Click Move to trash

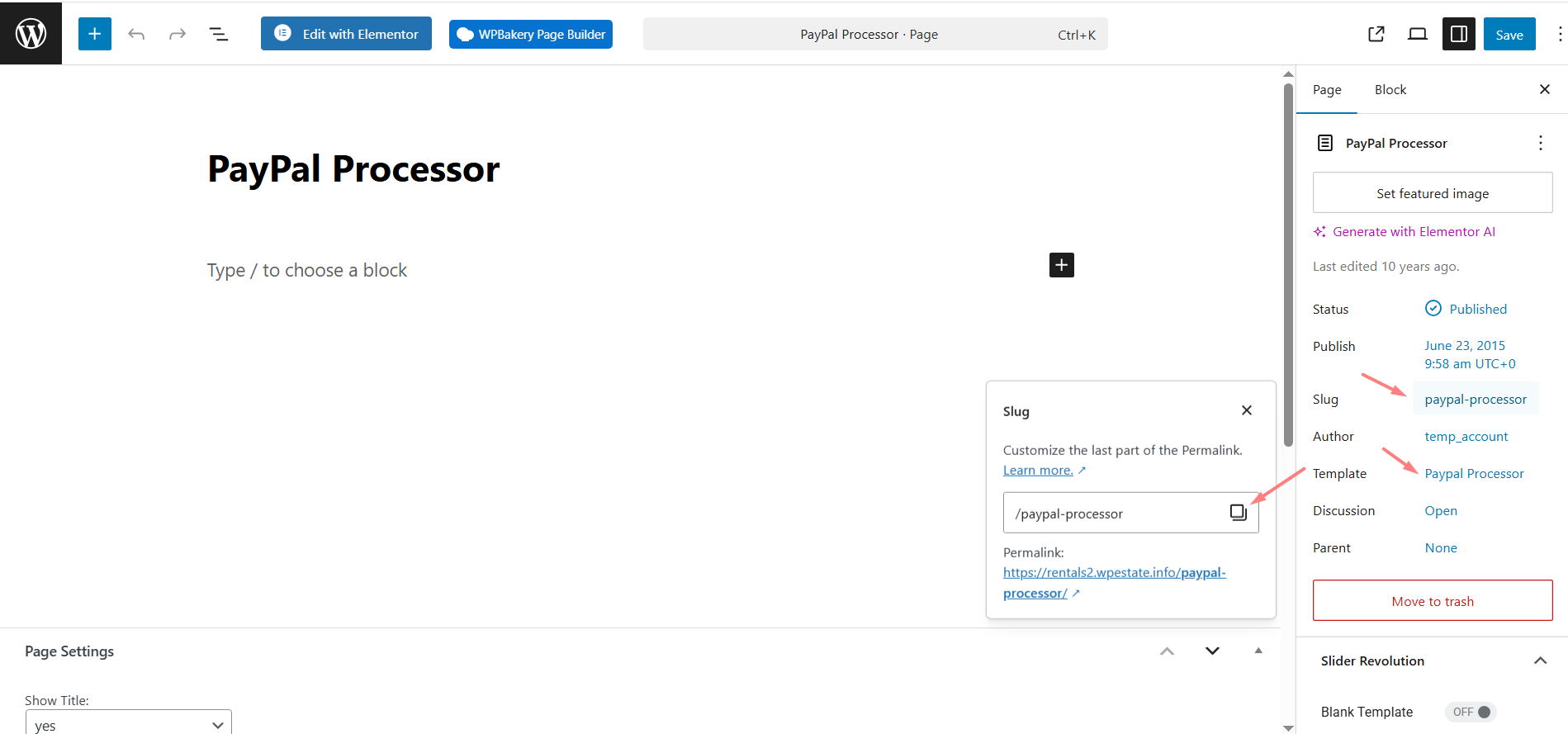click(x=1433, y=600)
